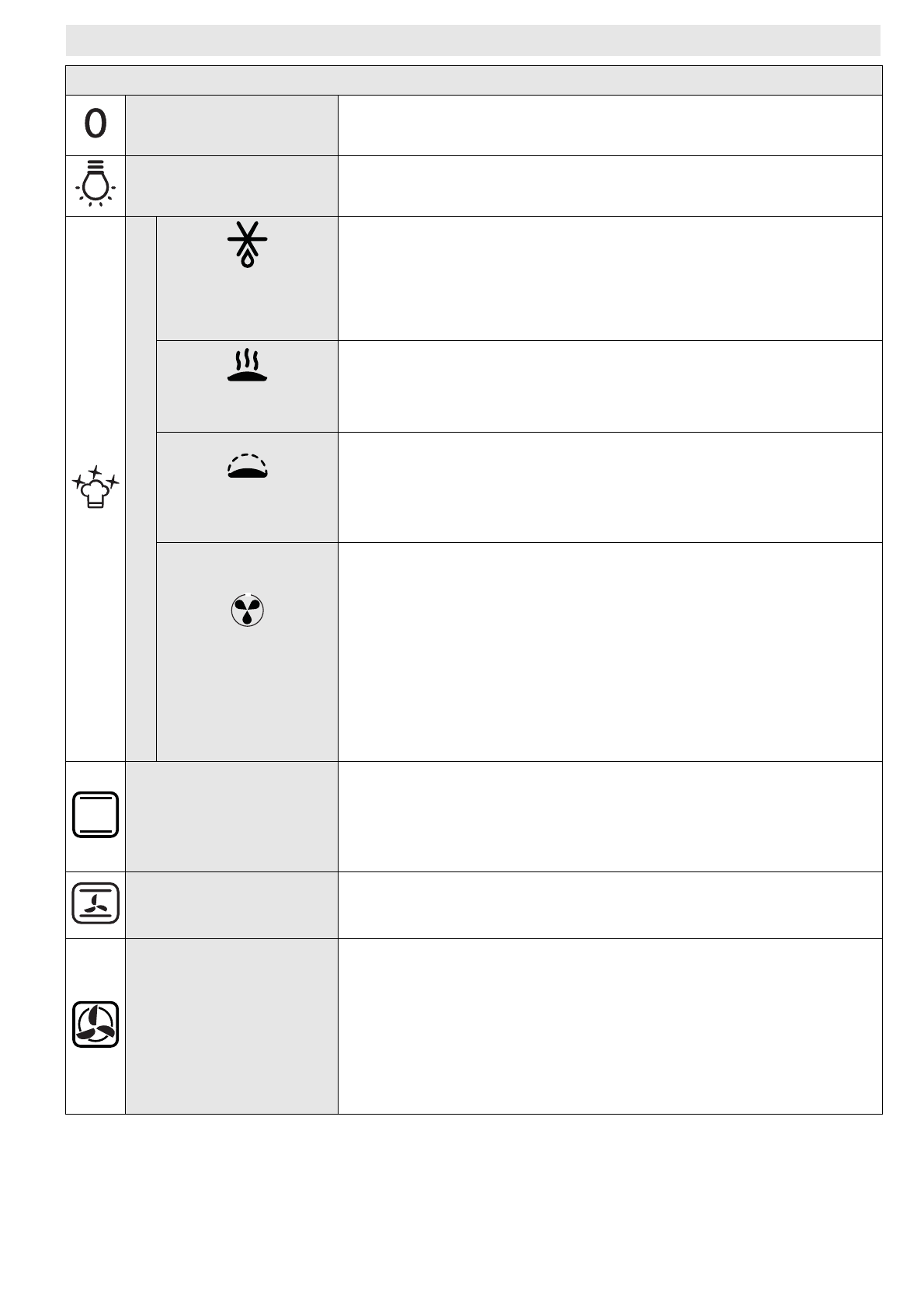Select the keep-warm steaming dish icon

(247, 365)
